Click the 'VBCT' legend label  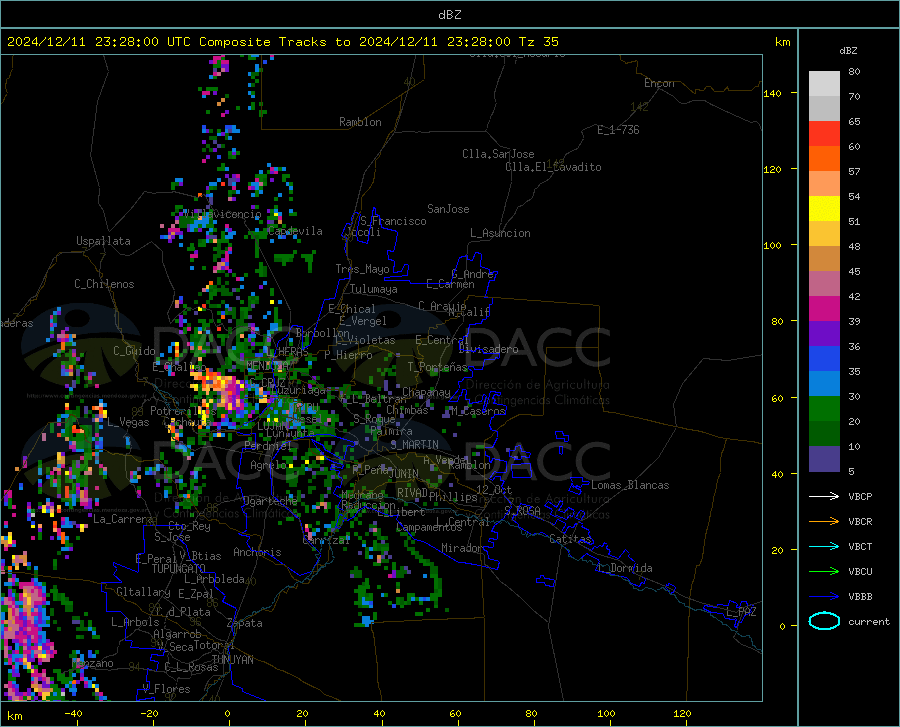860,547
